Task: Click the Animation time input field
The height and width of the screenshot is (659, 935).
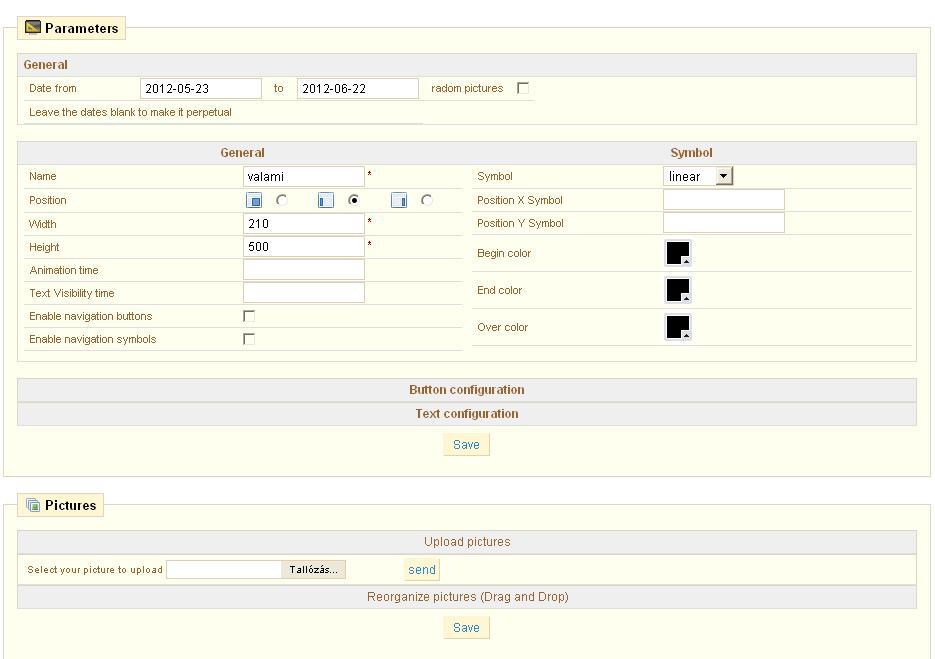Action: pyautogui.click(x=303, y=270)
